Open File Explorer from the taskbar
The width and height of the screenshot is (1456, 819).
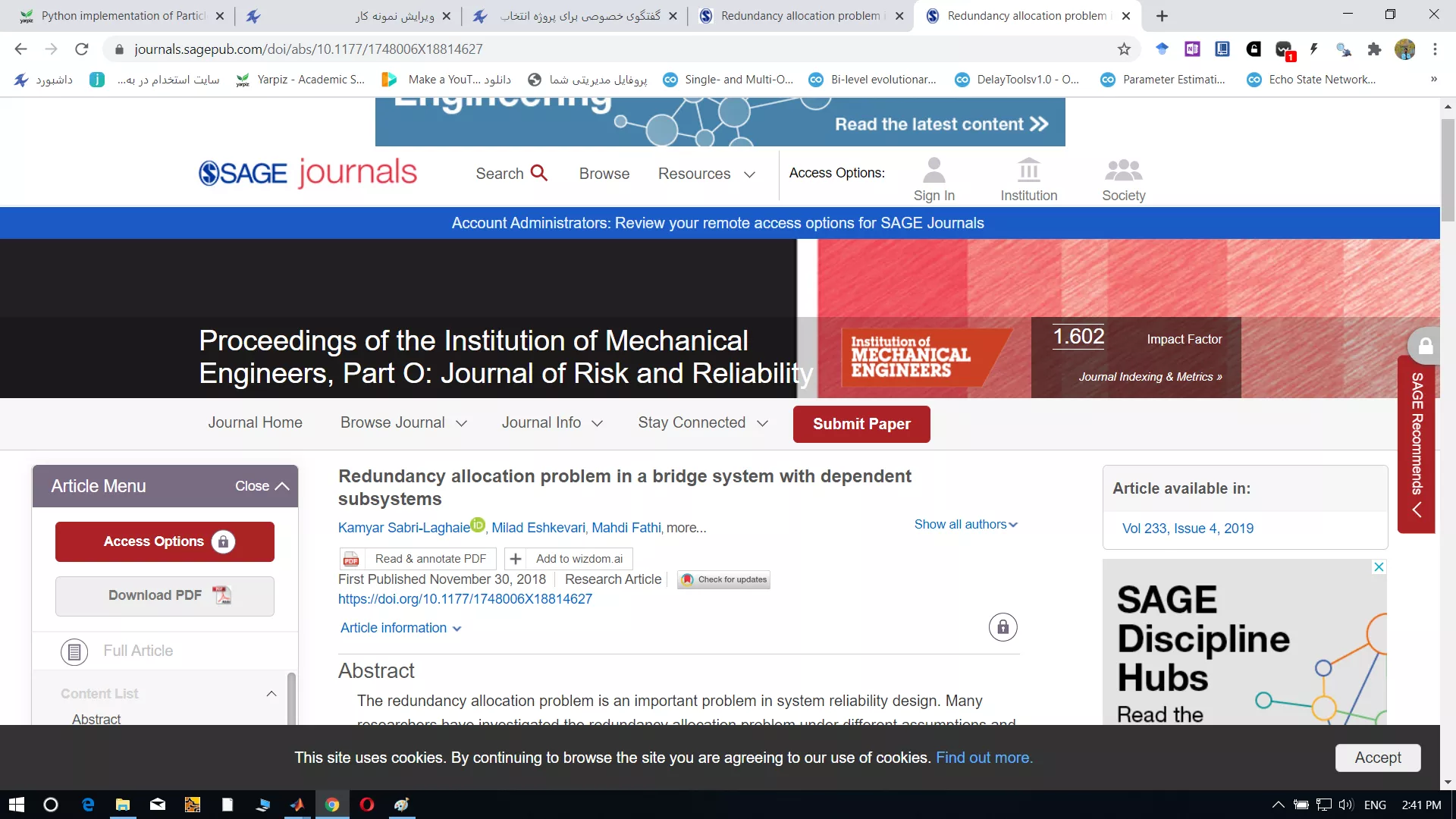(x=123, y=805)
